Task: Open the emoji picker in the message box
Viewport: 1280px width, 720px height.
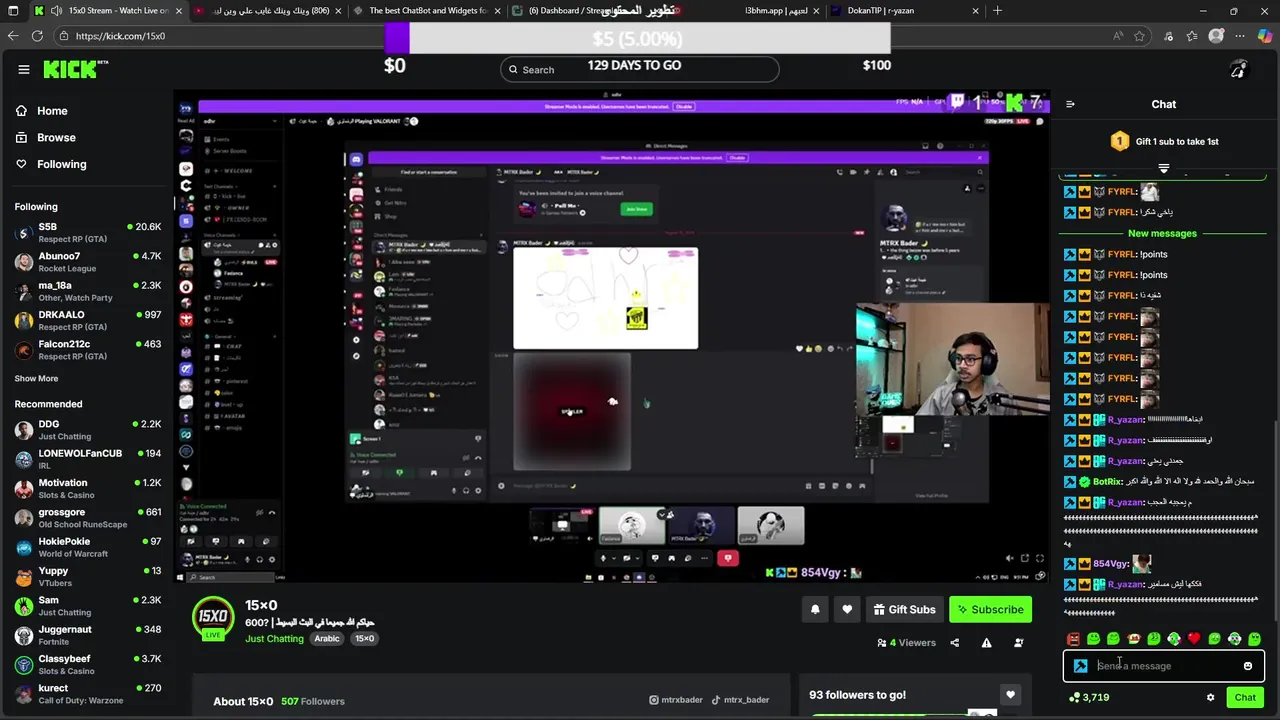Action: pyautogui.click(x=1247, y=666)
